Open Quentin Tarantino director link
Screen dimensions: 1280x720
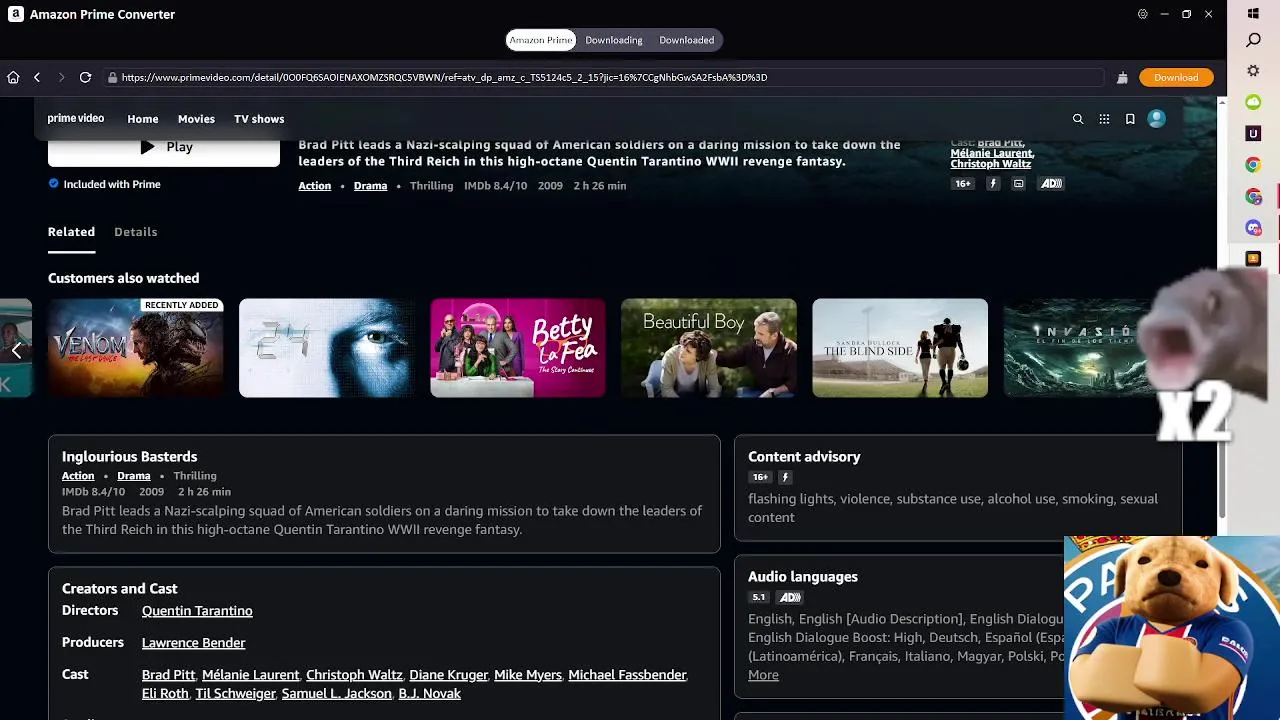point(197,611)
